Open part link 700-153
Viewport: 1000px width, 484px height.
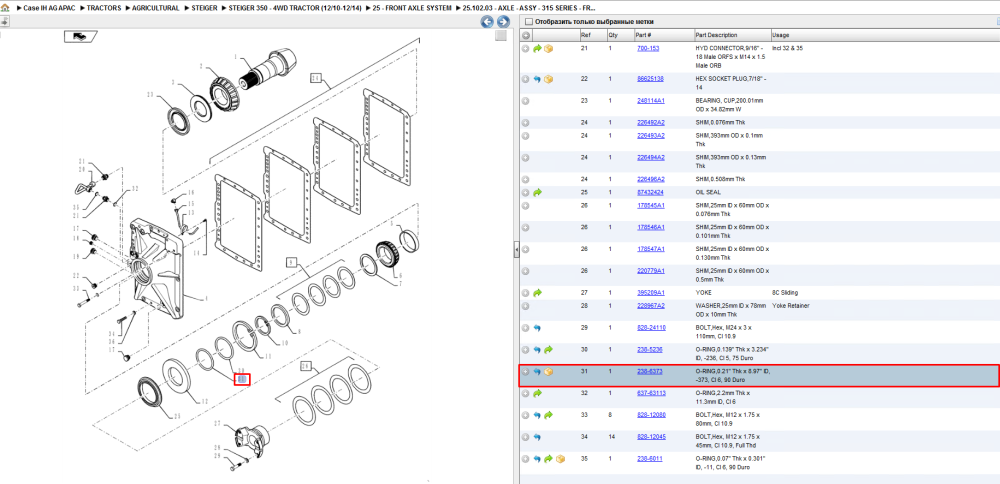pos(648,48)
